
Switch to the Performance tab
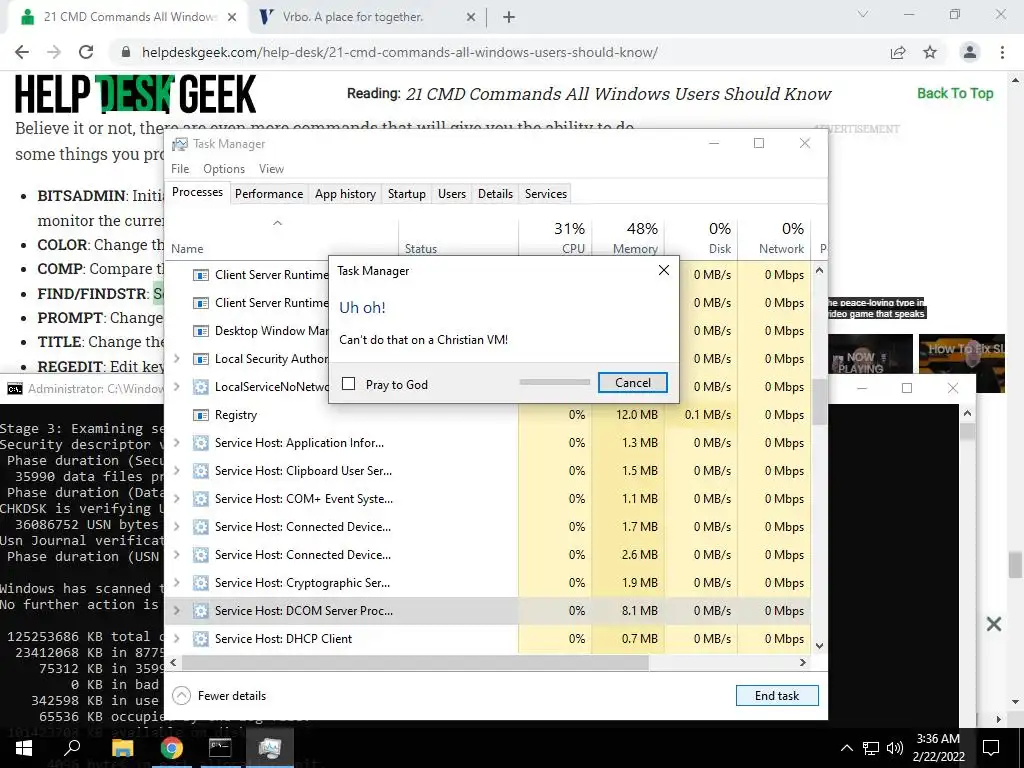[x=269, y=194]
